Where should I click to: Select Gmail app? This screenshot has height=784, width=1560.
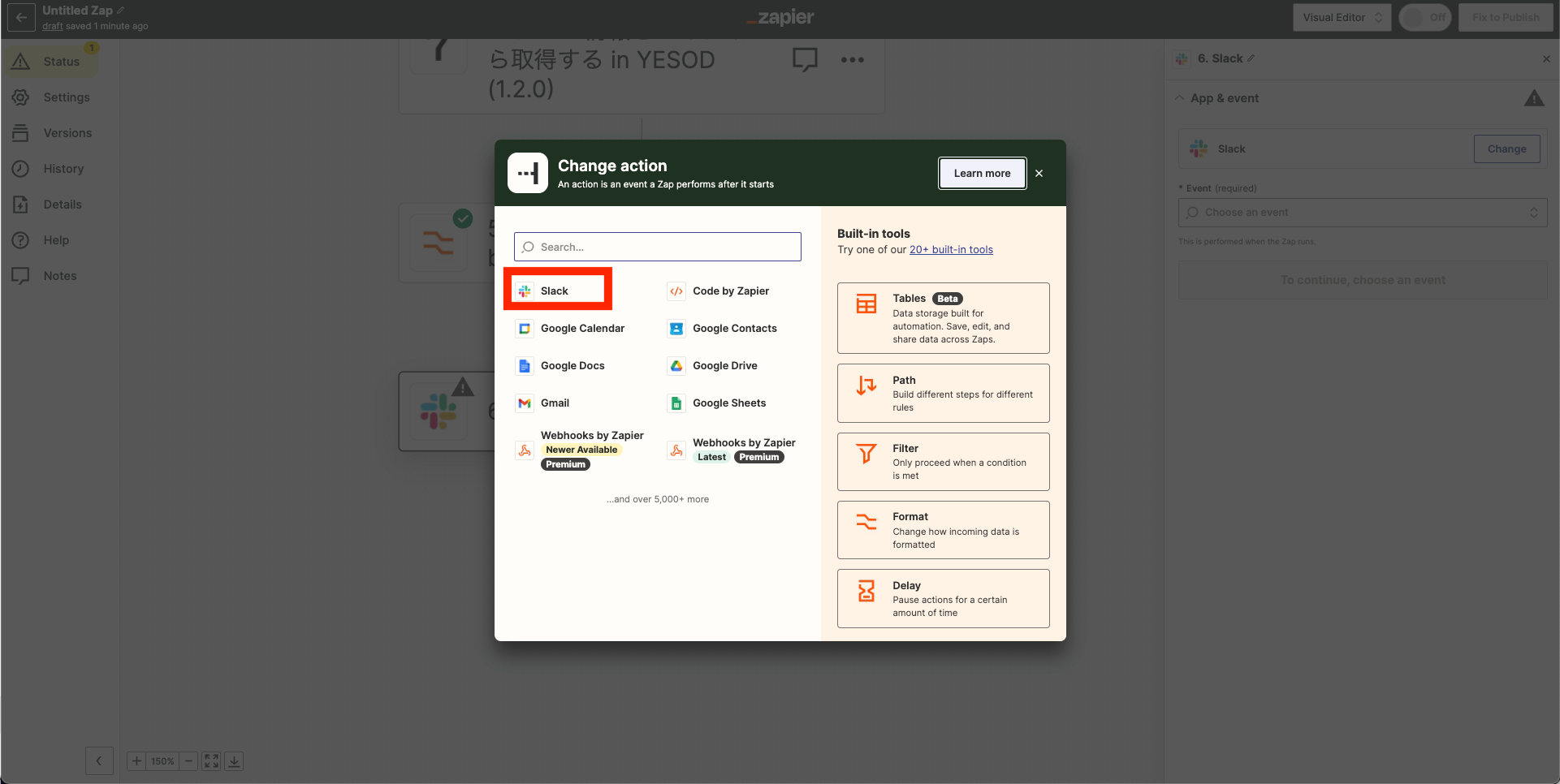[543, 403]
